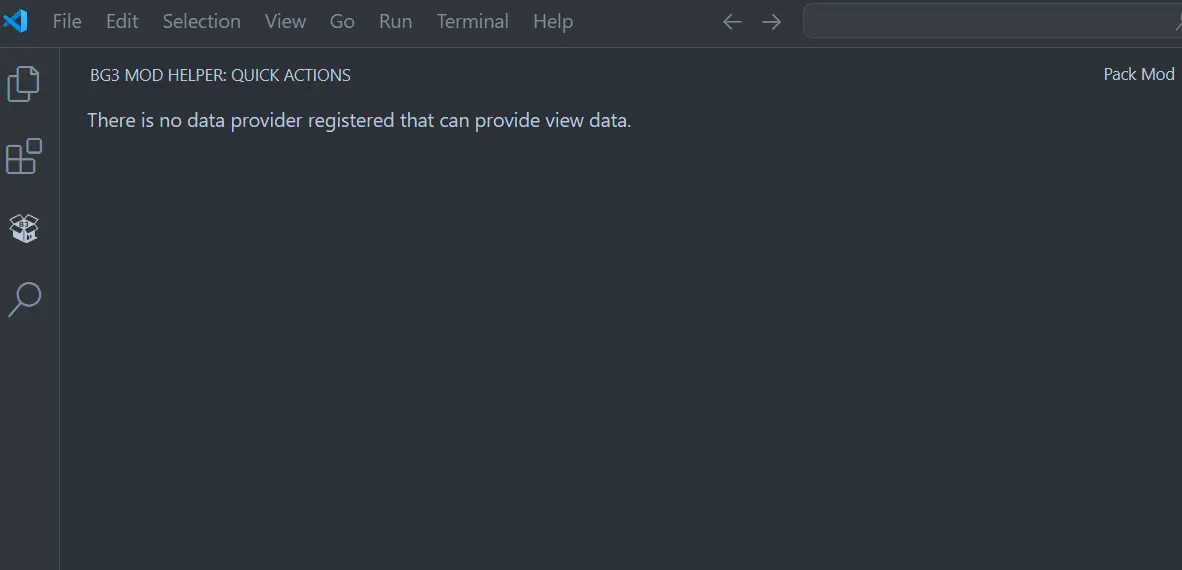Go forward with the right arrow

pos(771,22)
